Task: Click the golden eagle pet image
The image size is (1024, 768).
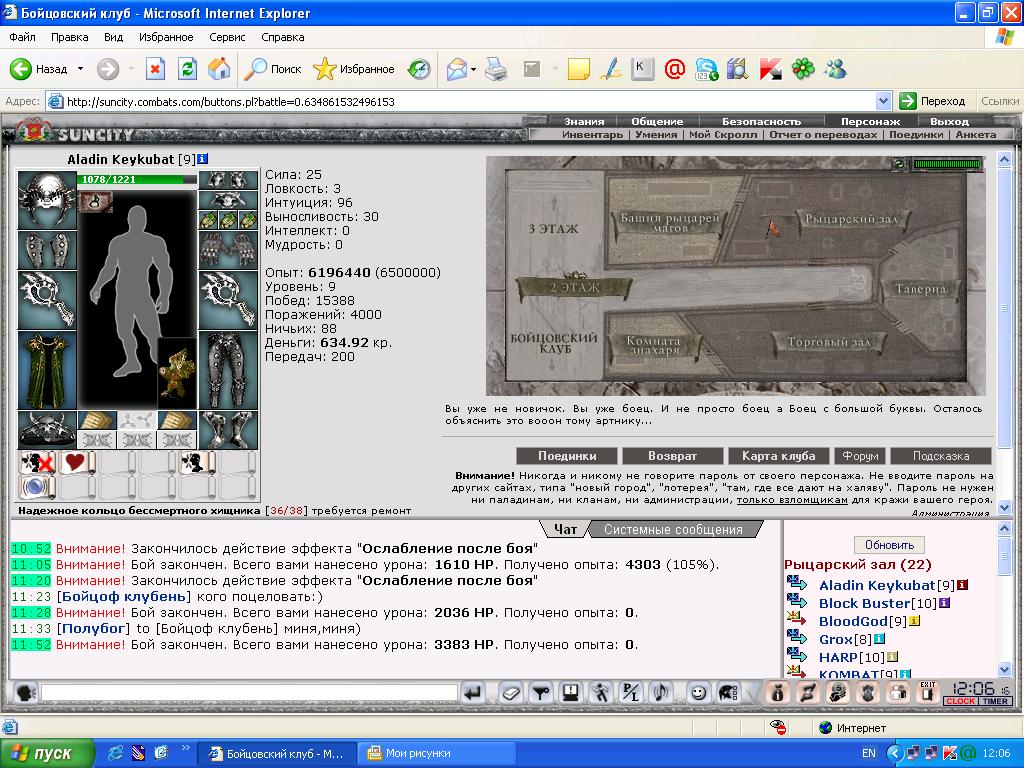Action: [x=178, y=374]
